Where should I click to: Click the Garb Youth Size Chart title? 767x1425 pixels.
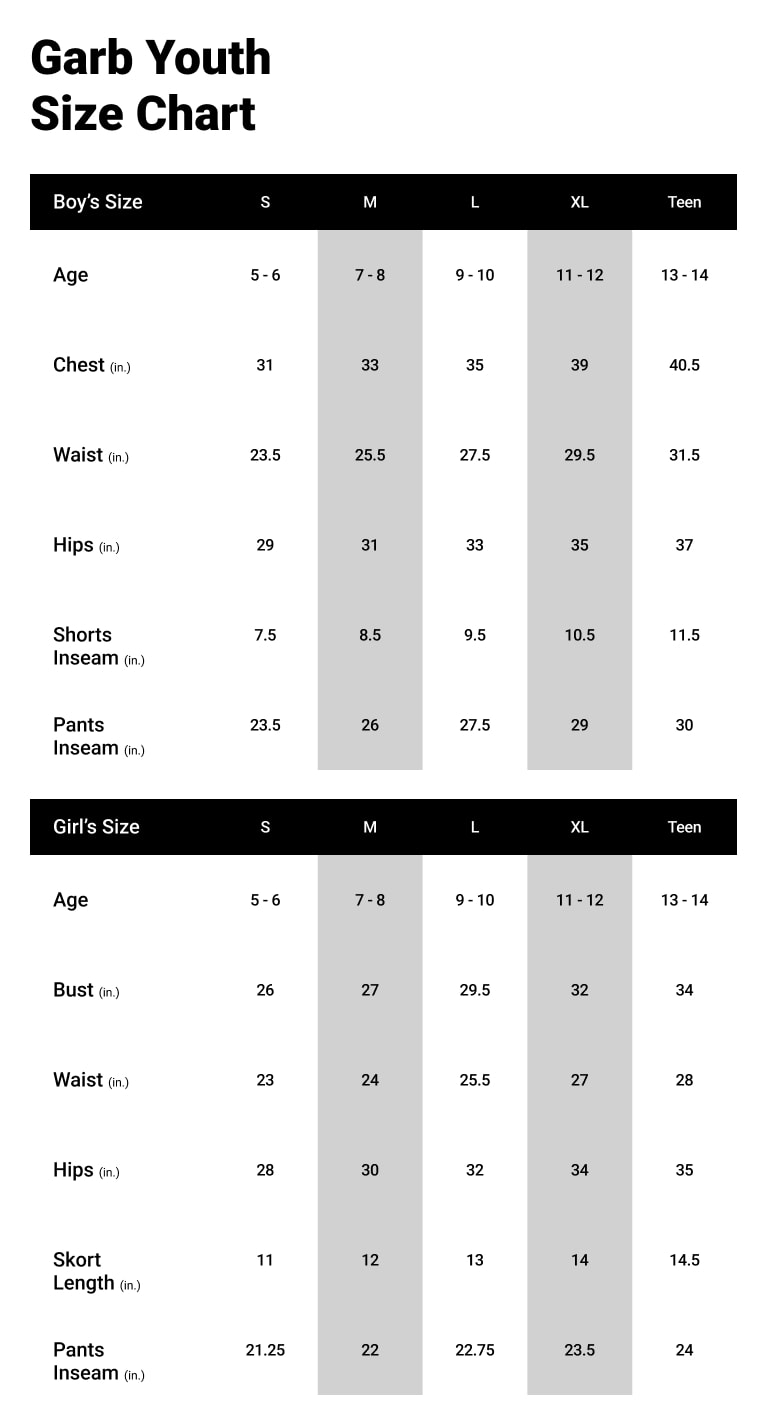click(150, 85)
